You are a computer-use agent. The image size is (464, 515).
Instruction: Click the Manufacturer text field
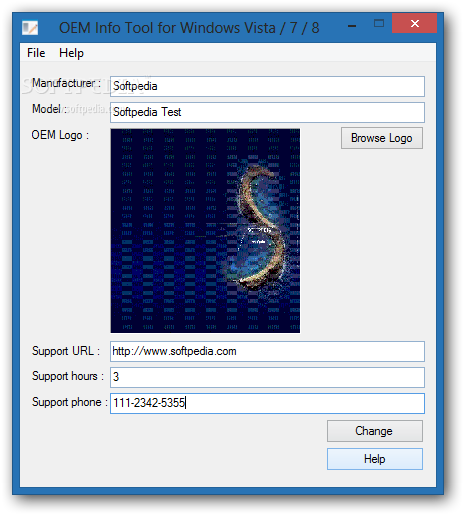pos(267,86)
